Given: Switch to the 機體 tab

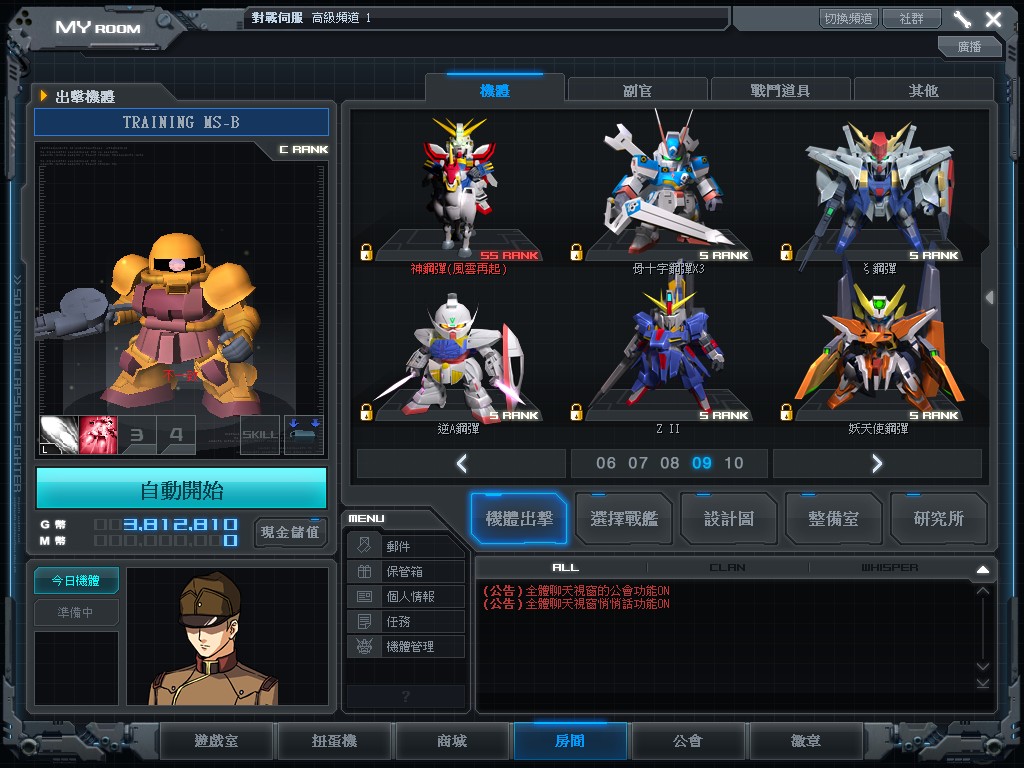Looking at the screenshot, I should pos(494,90).
